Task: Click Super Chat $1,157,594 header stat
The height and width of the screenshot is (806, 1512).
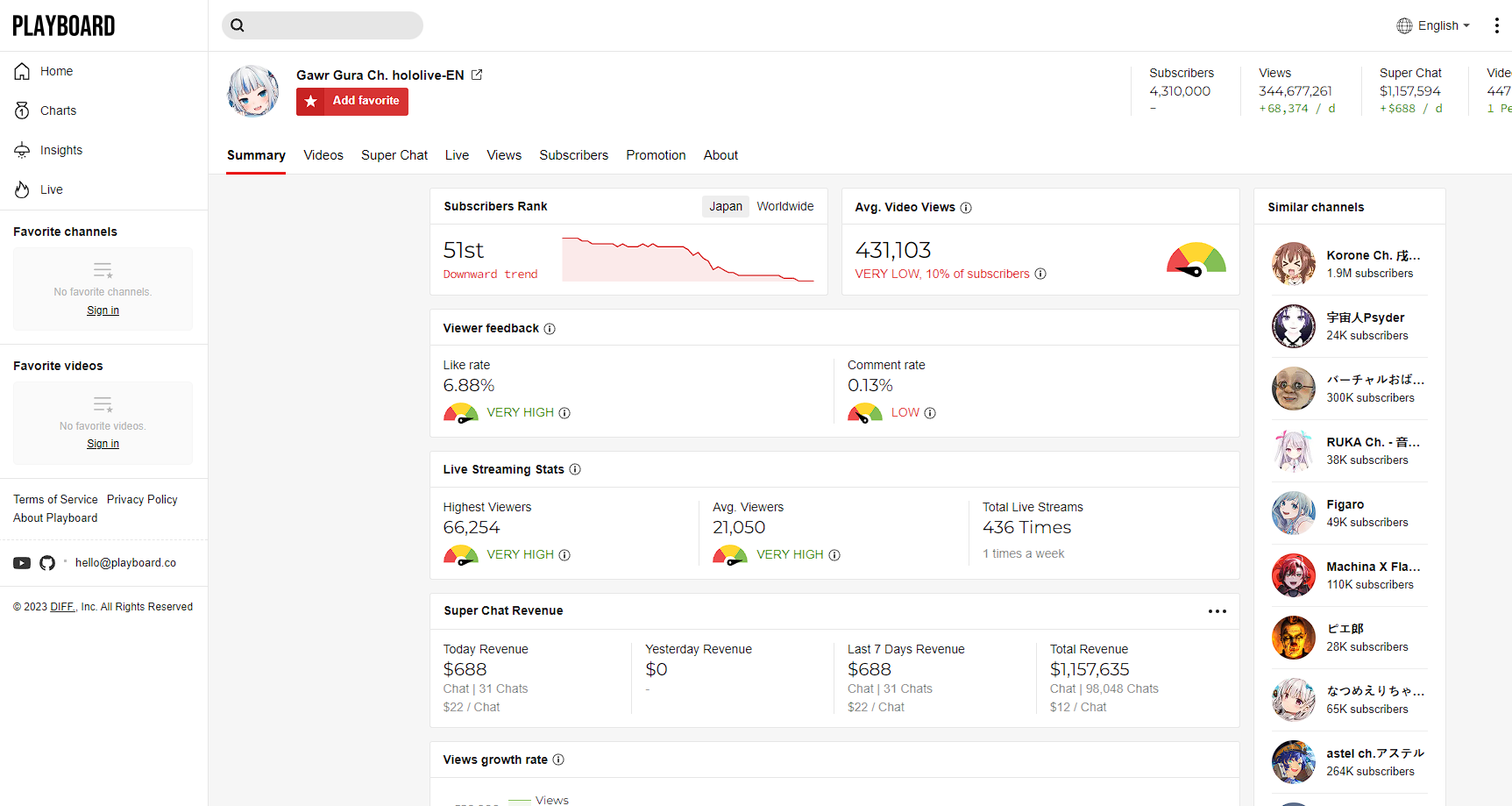Action: pyautogui.click(x=1410, y=90)
